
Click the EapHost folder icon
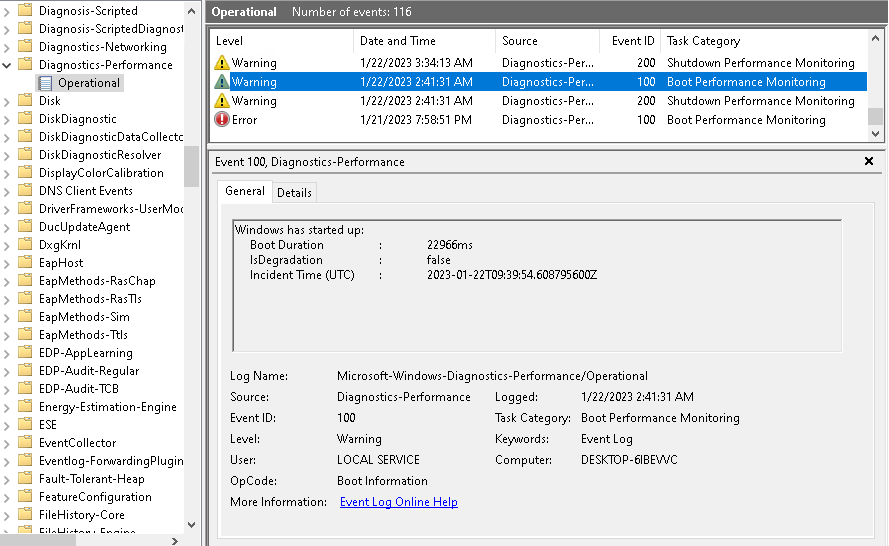pyautogui.click(x=25, y=263)
